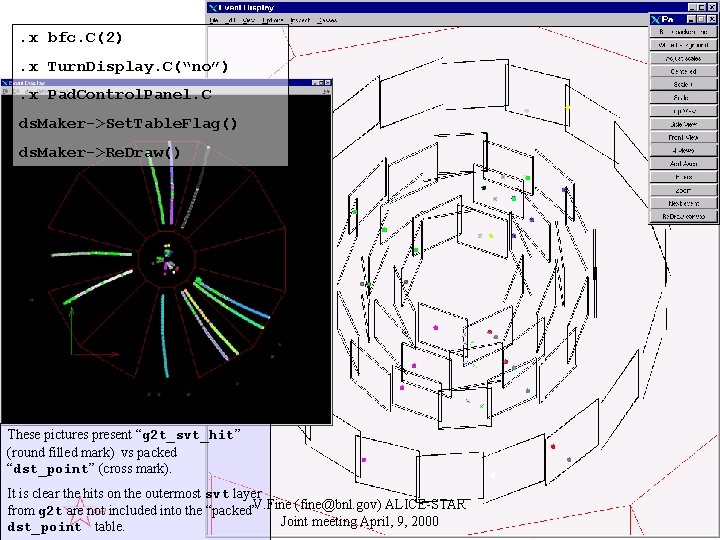Close the pad control panel window
Image resolution: width=720 pixels, height=540 pixels.
pos(712,19)
